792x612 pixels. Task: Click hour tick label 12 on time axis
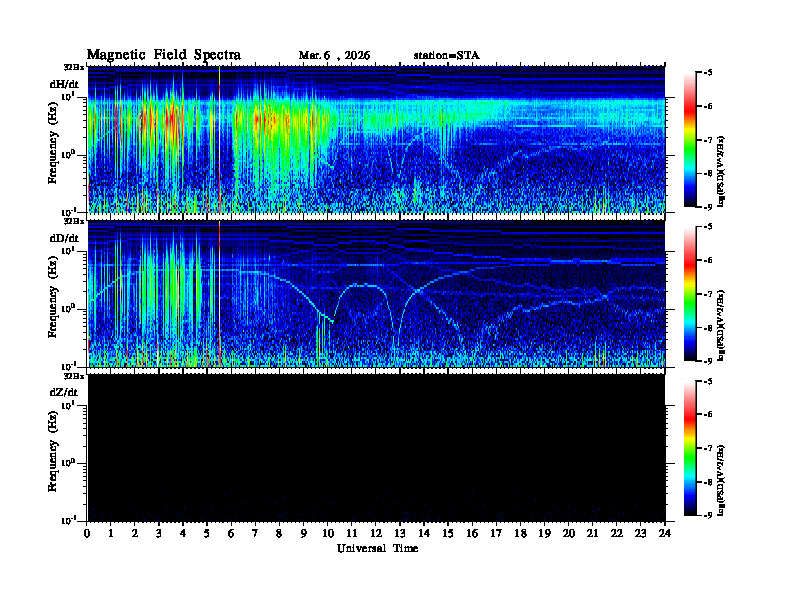click(376, 534)
